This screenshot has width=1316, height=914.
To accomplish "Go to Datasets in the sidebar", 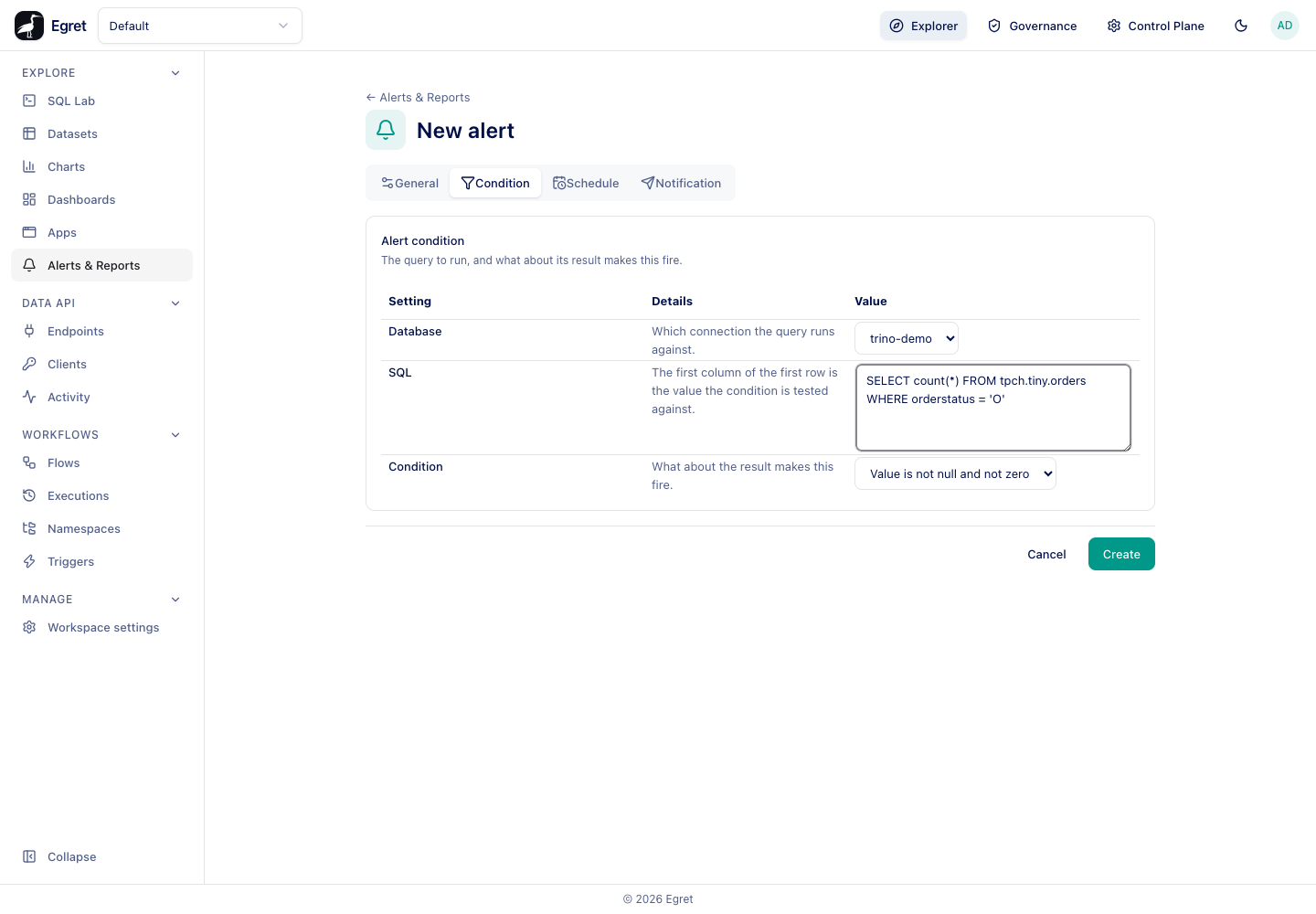I will click(101, 133).
